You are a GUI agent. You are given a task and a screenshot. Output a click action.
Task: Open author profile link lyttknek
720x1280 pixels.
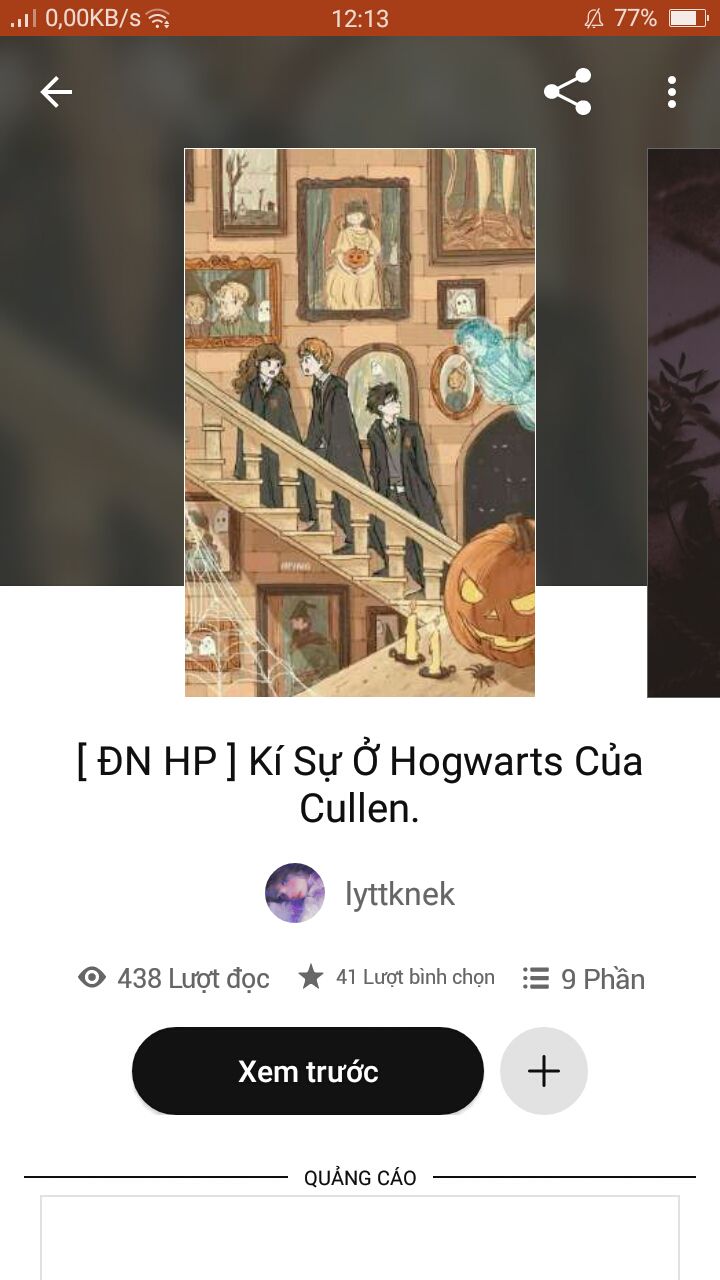[400, 894]
